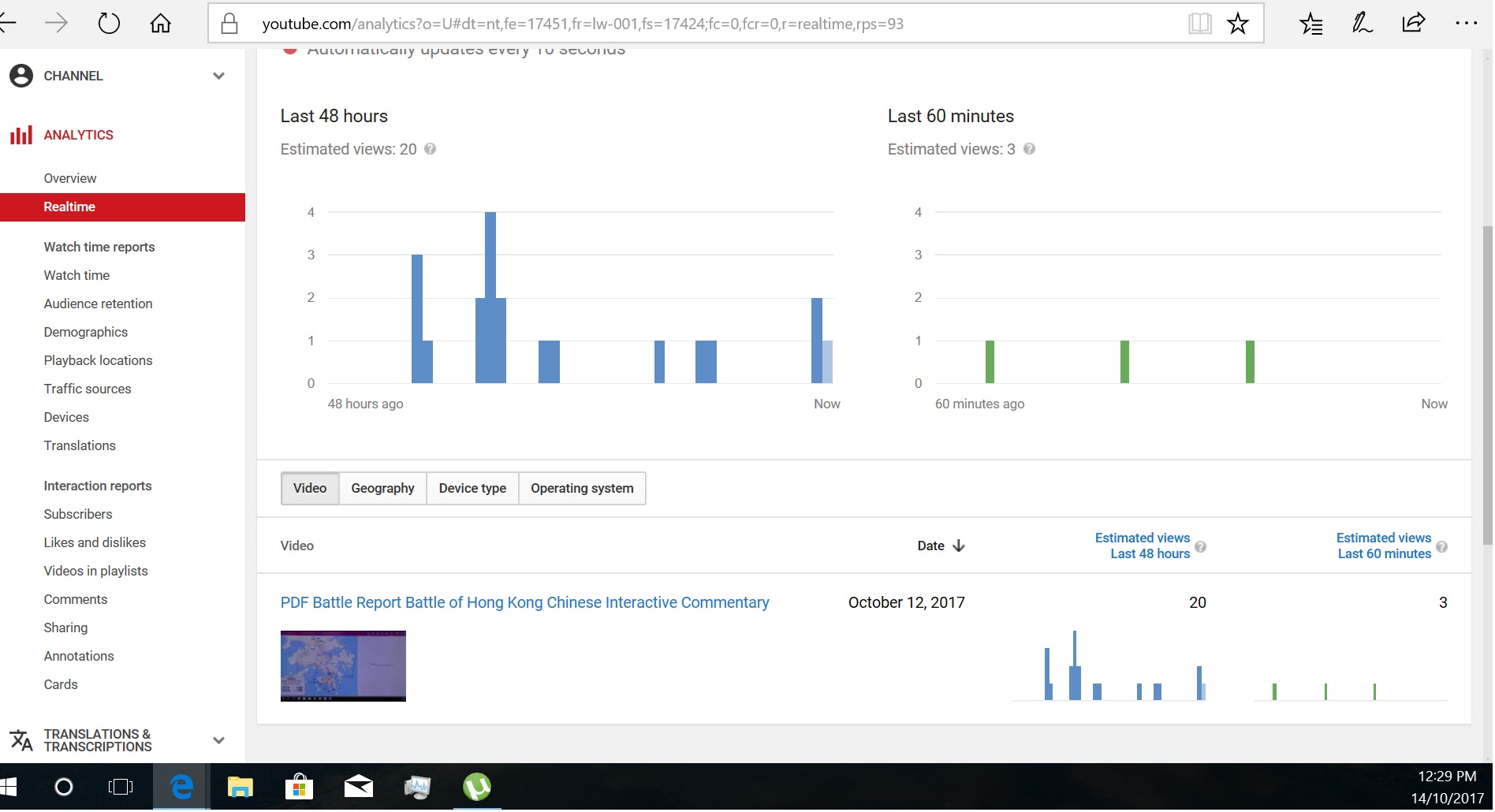
Task: Open the Windows Start menu
Action: [8, 787]
